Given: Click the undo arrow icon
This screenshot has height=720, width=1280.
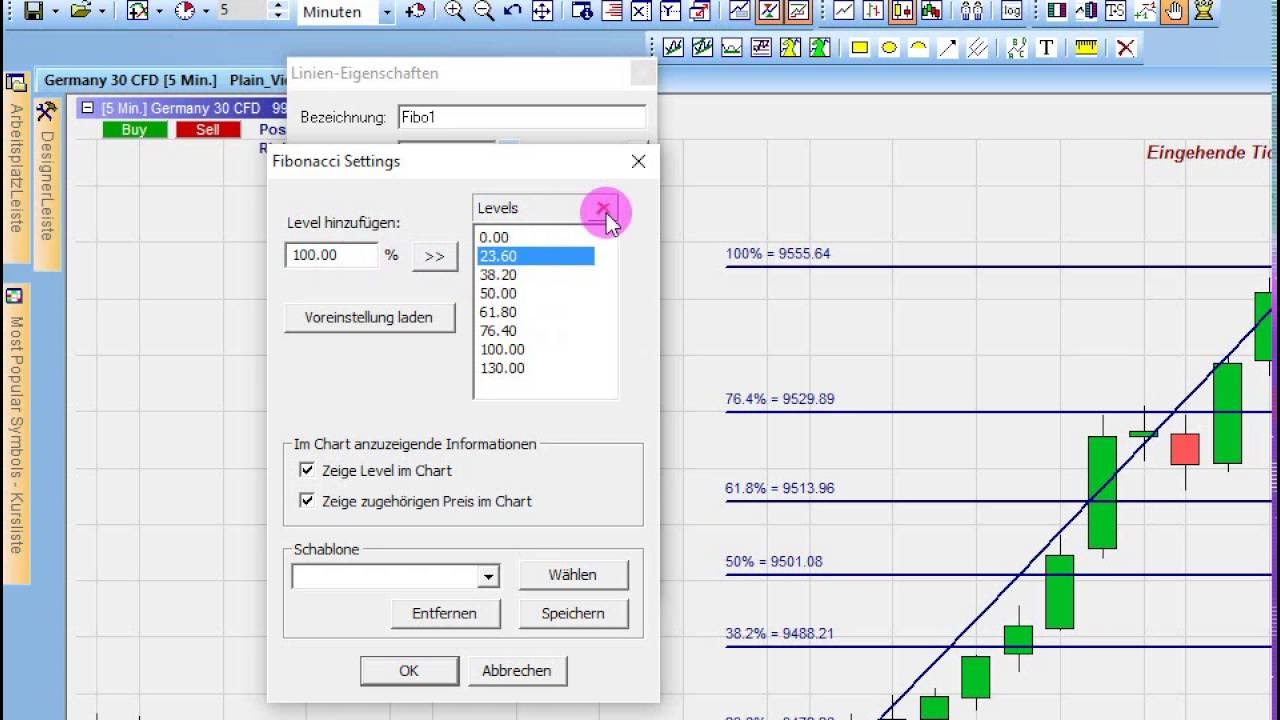Looking at the screenshot, I should [513, 12].
